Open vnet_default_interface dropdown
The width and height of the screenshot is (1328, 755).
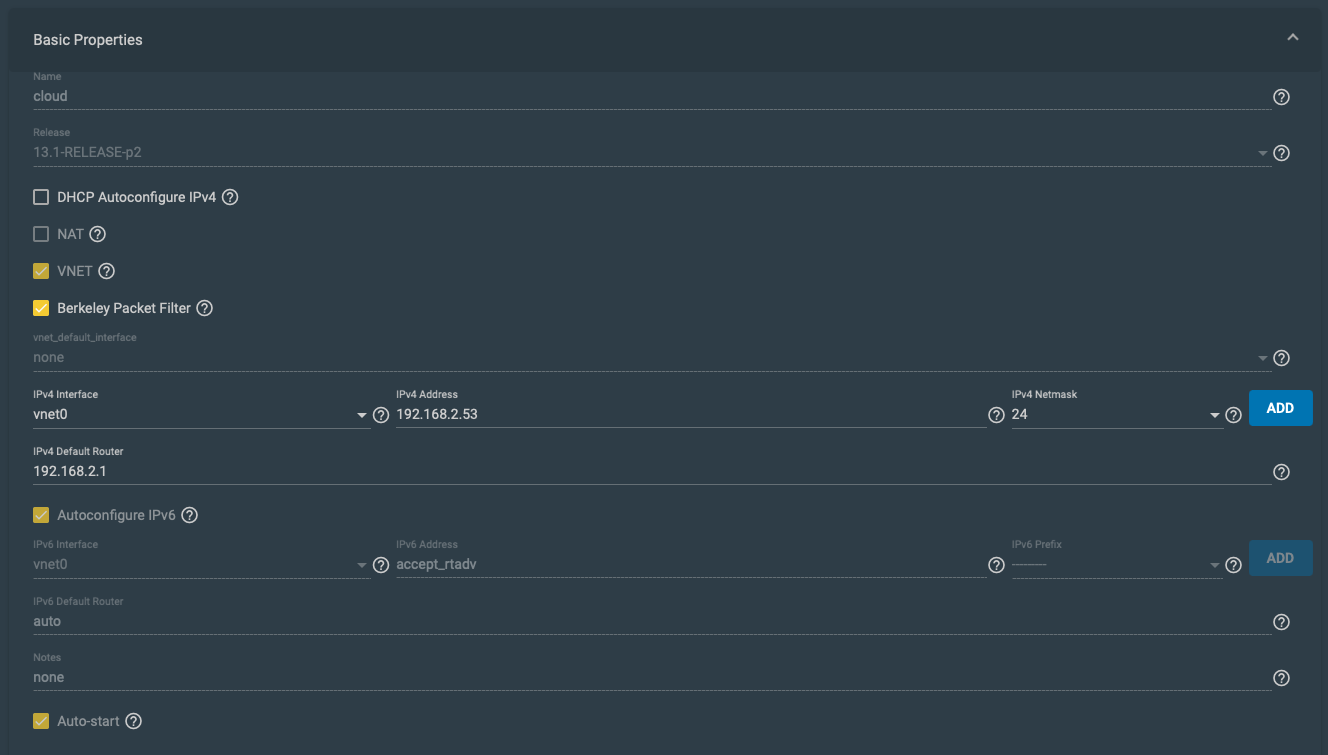[652, 358]
